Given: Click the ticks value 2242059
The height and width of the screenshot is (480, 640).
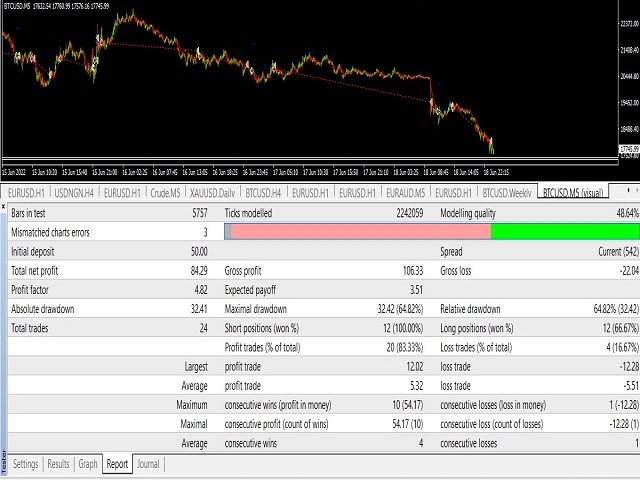Looking at the screenshot, I should [409, 213].
